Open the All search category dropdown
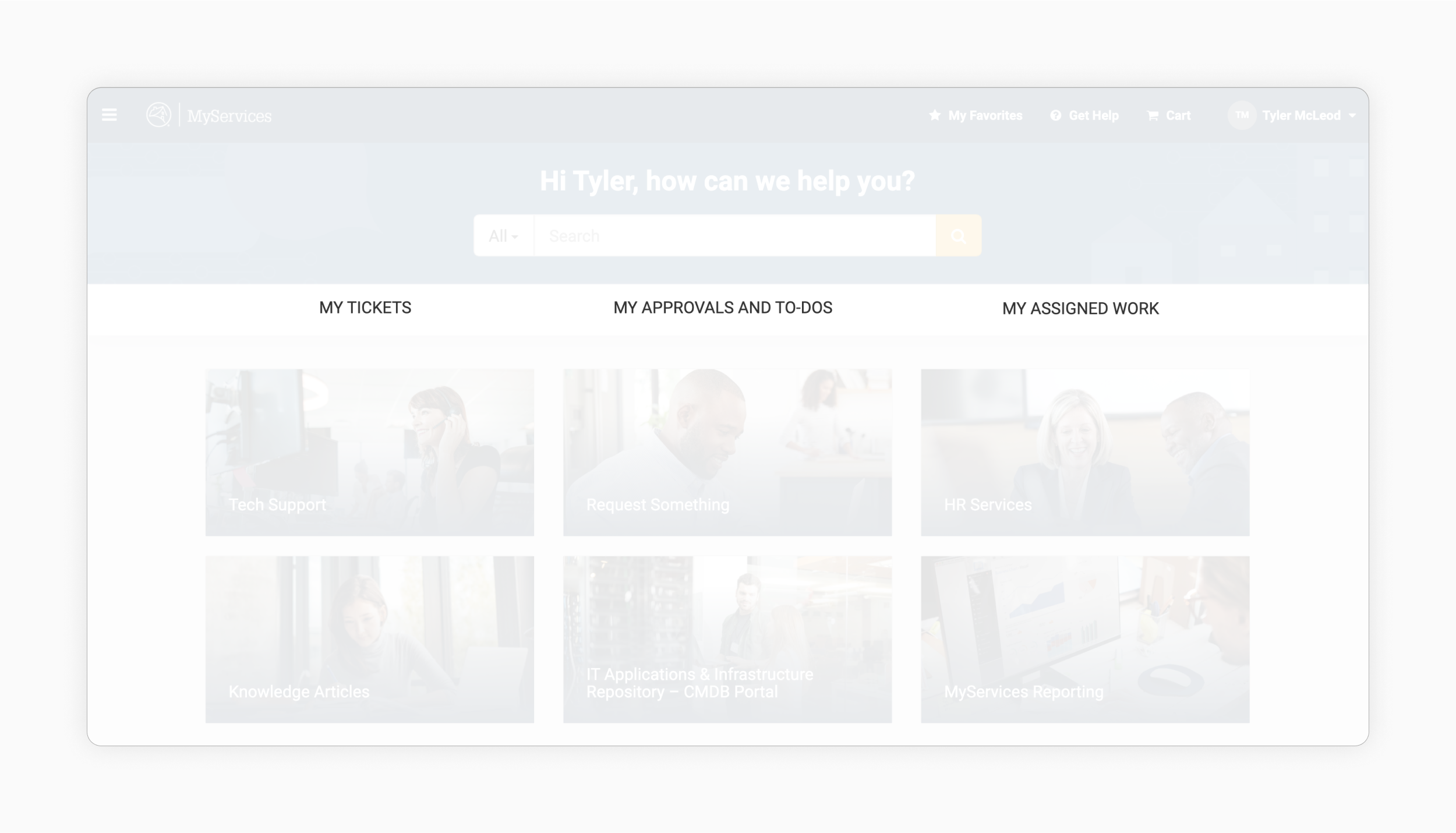 pyautogui.click(x=503, y=236)
